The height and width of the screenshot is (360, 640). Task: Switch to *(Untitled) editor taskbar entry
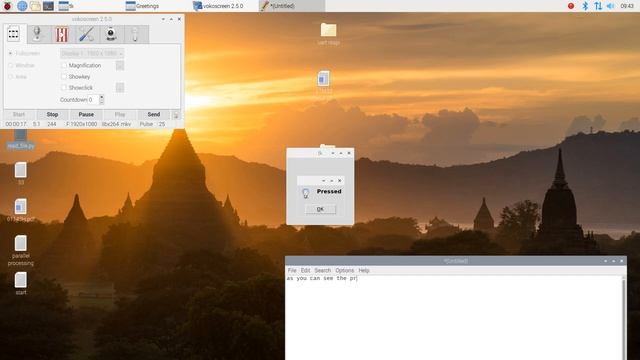291,6
